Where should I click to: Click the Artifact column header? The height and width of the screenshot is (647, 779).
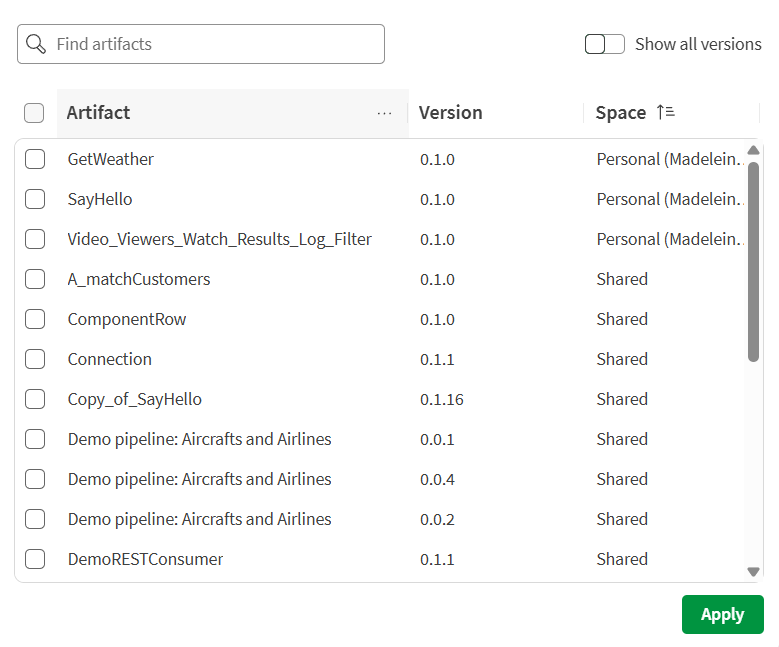click(98, 113)
